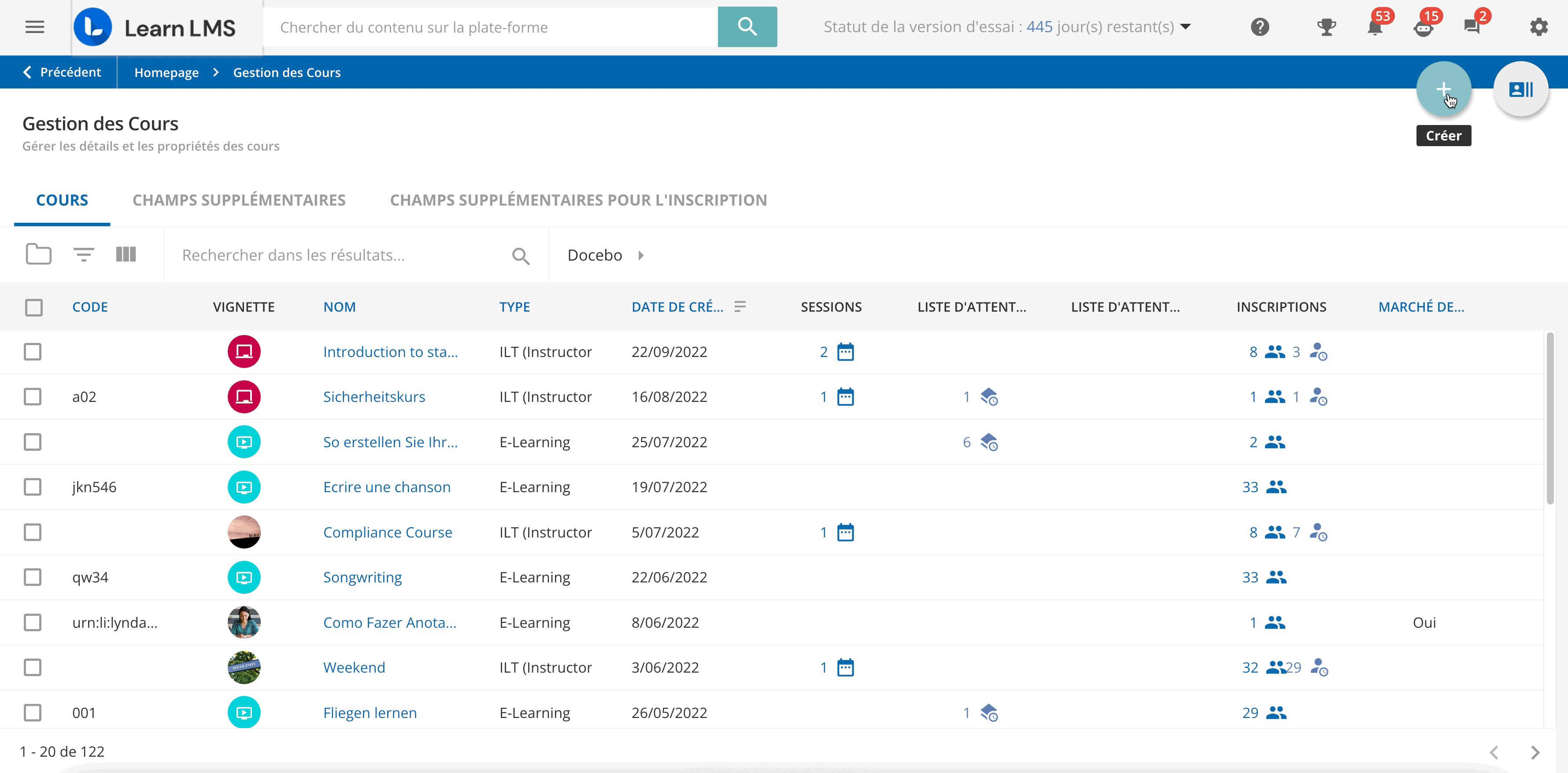1568x773 pixels.
Task: Check the Songwriting row checkbox
Action: pos(32,577)
